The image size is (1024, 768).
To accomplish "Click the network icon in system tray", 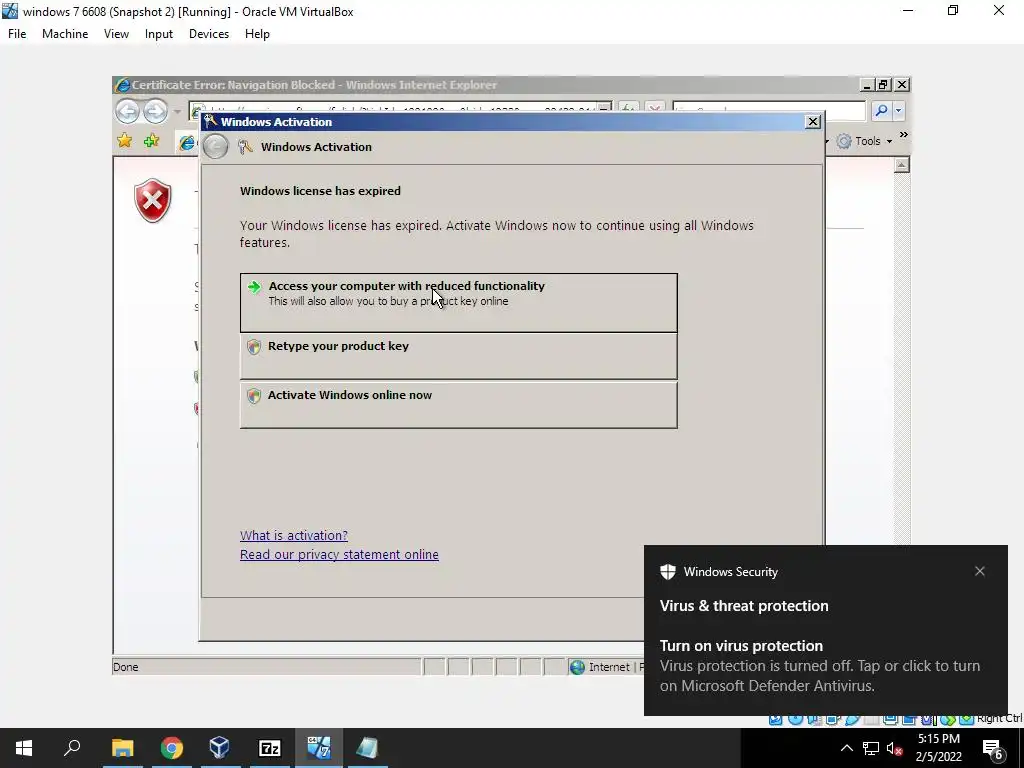I will click(x=870, y=748).
